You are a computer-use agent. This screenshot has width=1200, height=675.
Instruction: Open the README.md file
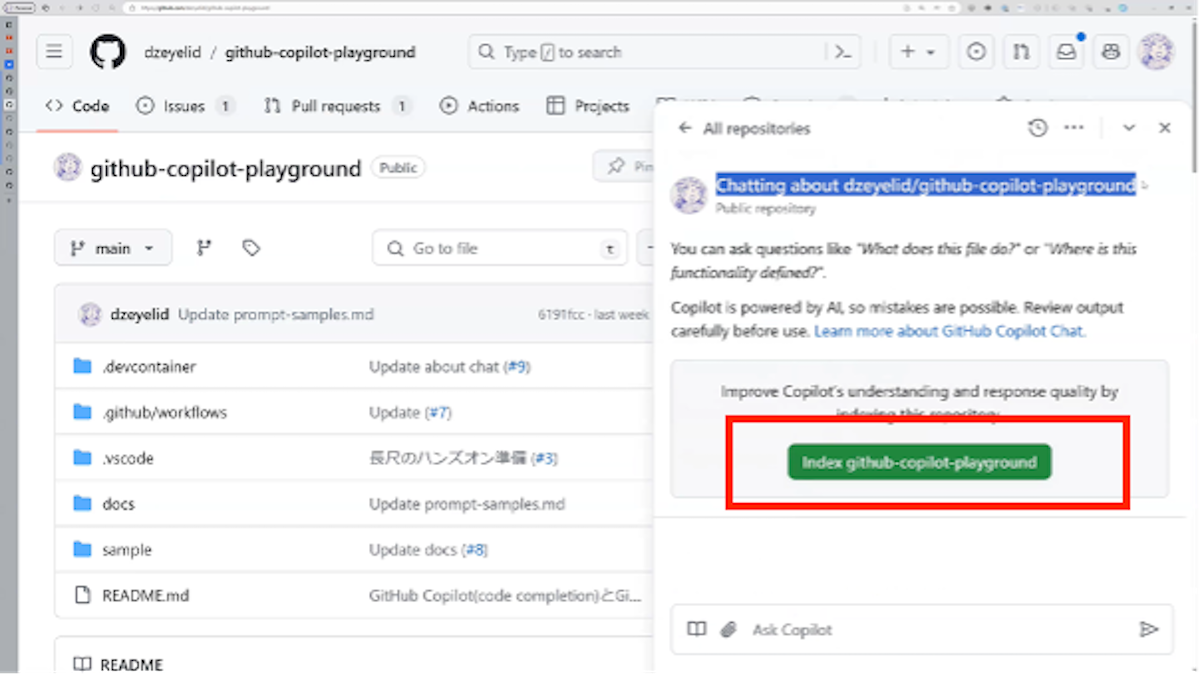pyautogui.click(x=145, y=595)
